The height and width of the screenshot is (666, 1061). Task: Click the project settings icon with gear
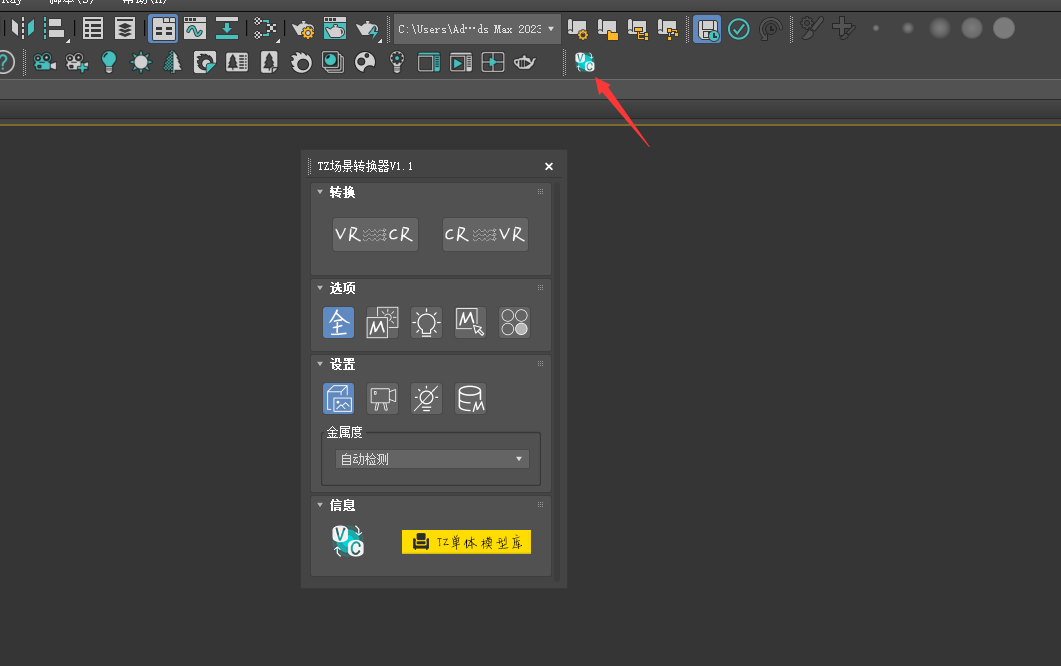point(577,29)
